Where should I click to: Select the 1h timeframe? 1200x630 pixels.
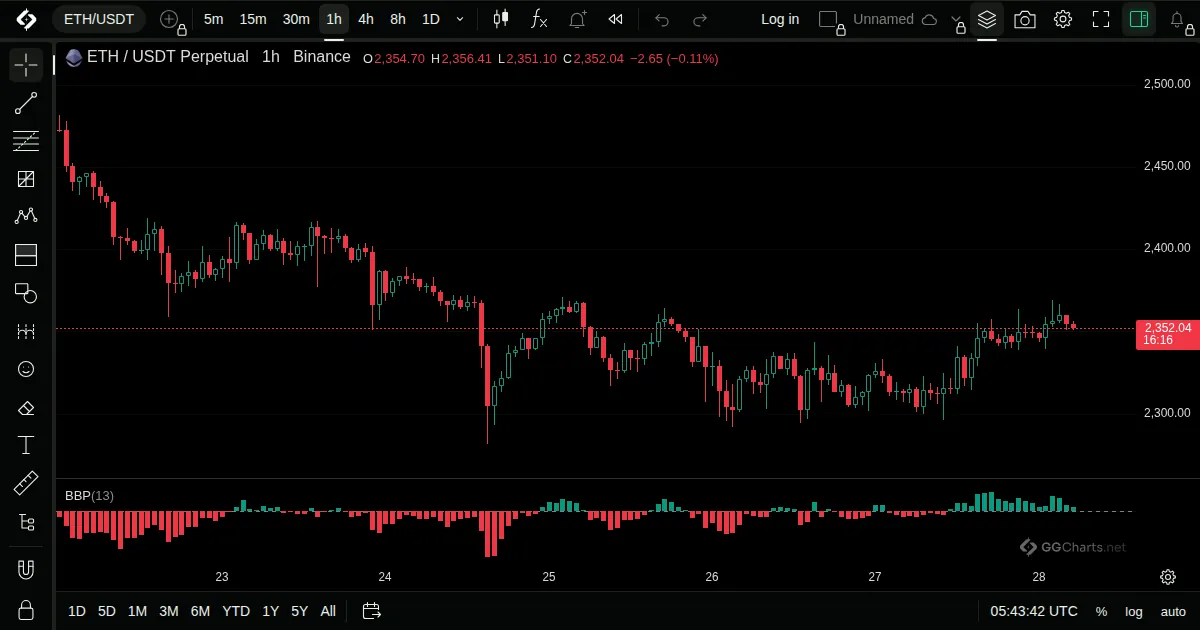(x=334, y=19)
